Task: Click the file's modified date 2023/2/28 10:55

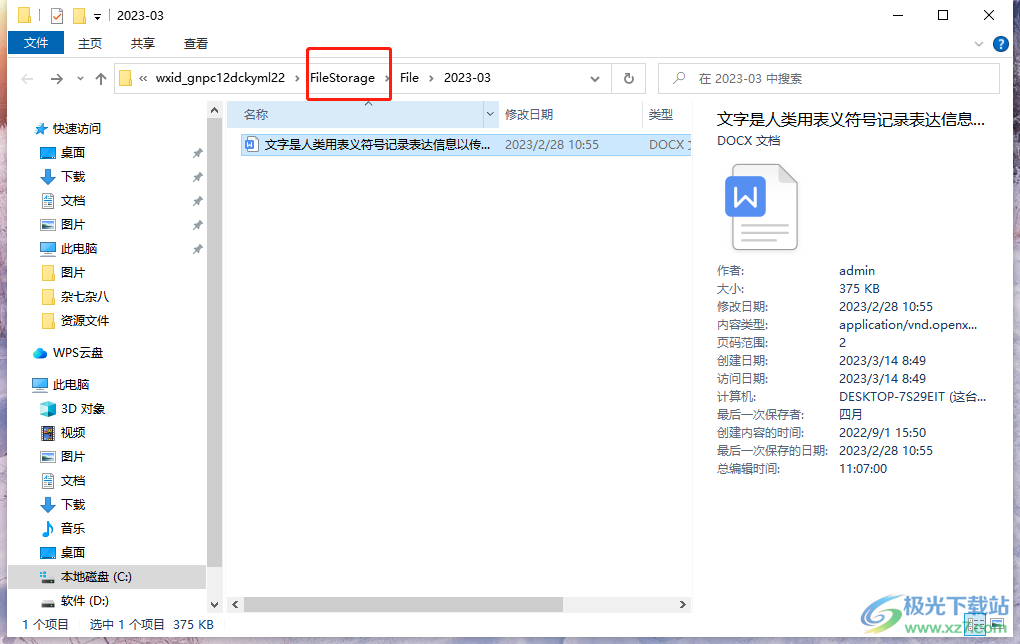Action: pos(552,144)
